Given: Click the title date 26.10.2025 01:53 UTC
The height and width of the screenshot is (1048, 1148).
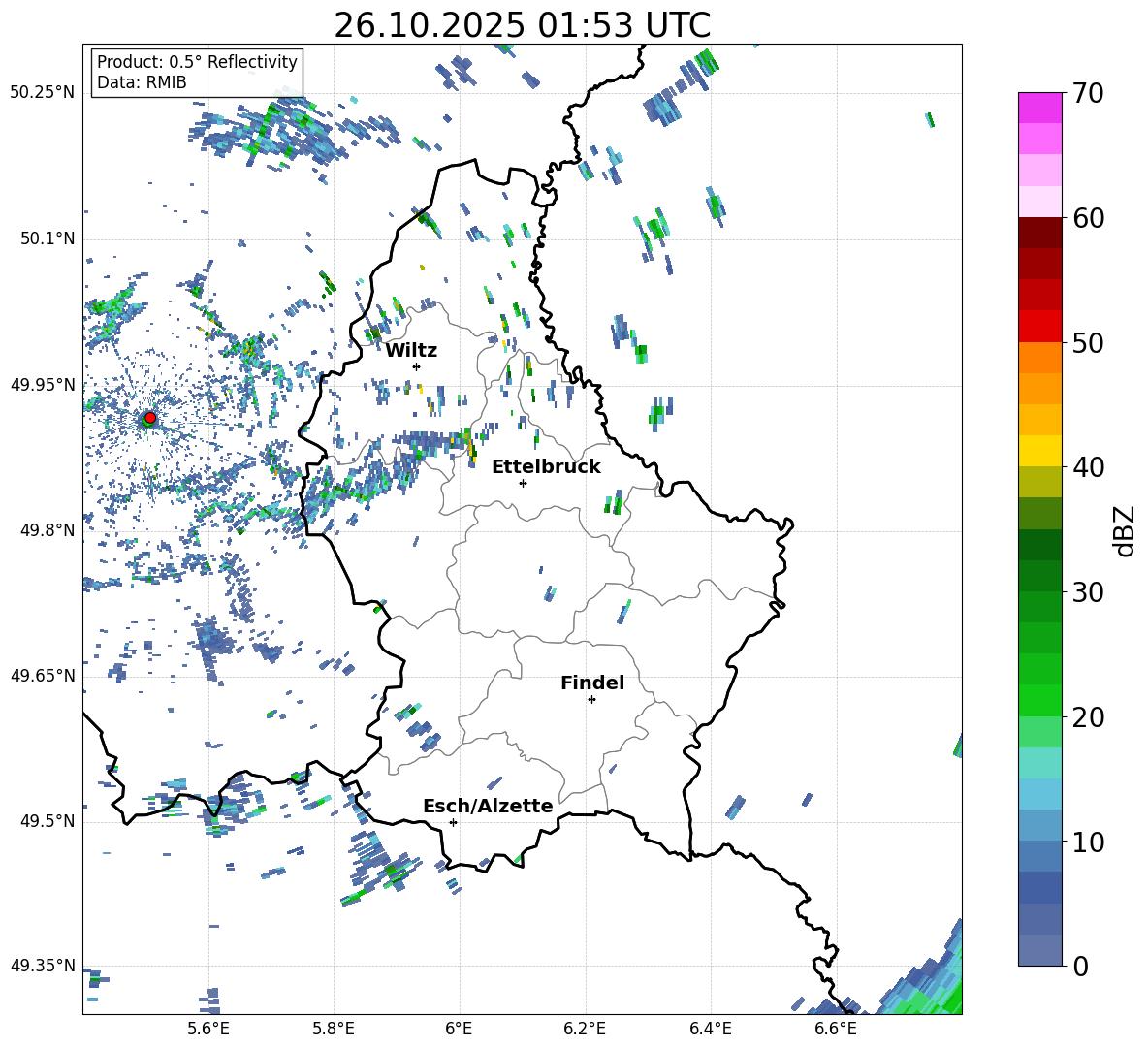Looking at the screenshot, I should click(522, 25).
